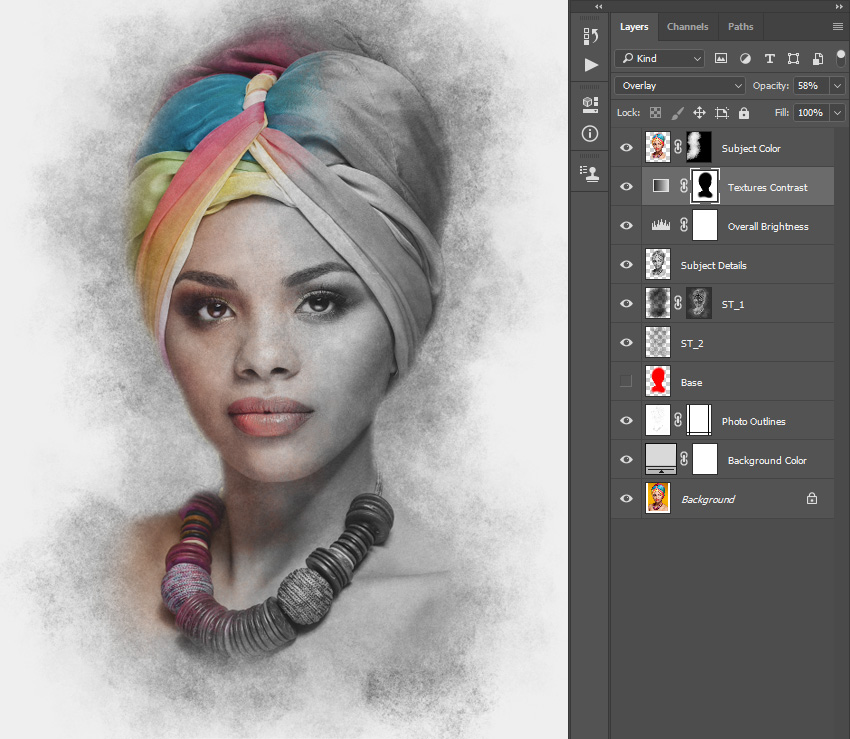This screenshot has height=739, width=850.
Task: Filter layers by adjustment layers icon
Action: point(745,59)
